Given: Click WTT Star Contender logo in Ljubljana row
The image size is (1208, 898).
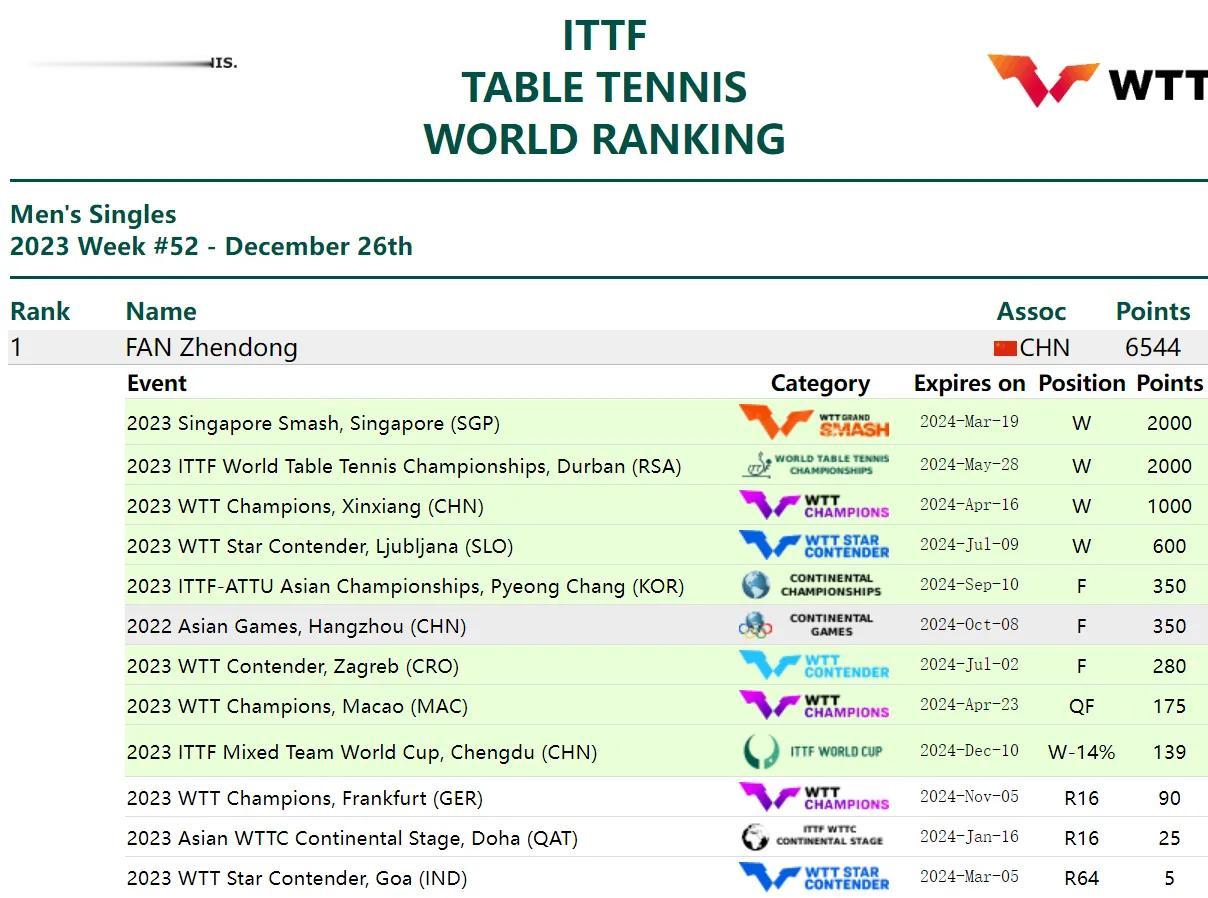Looking at the screenshot, I should (814, 545).
